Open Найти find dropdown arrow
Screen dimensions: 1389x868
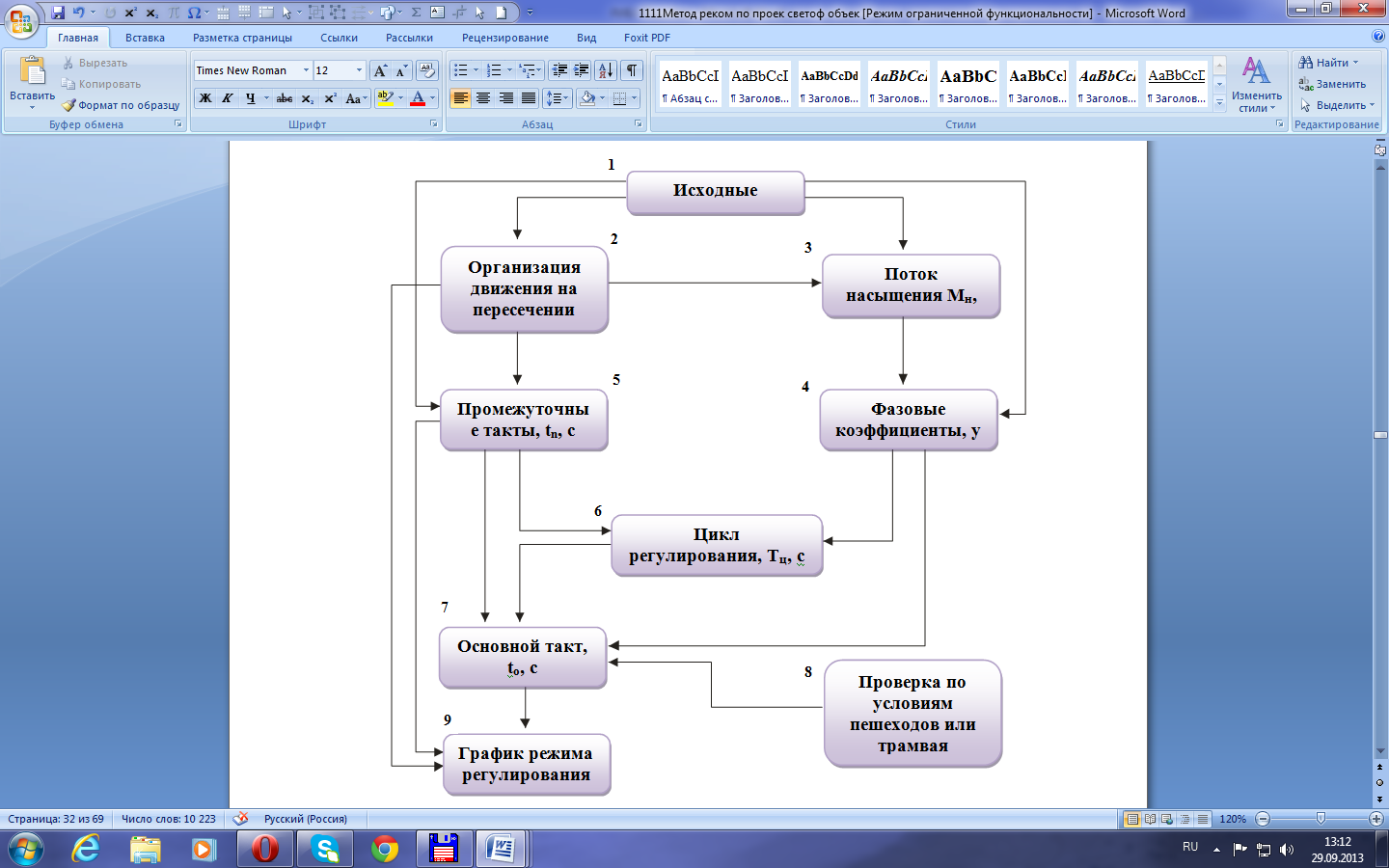(x=1355, y=63)
